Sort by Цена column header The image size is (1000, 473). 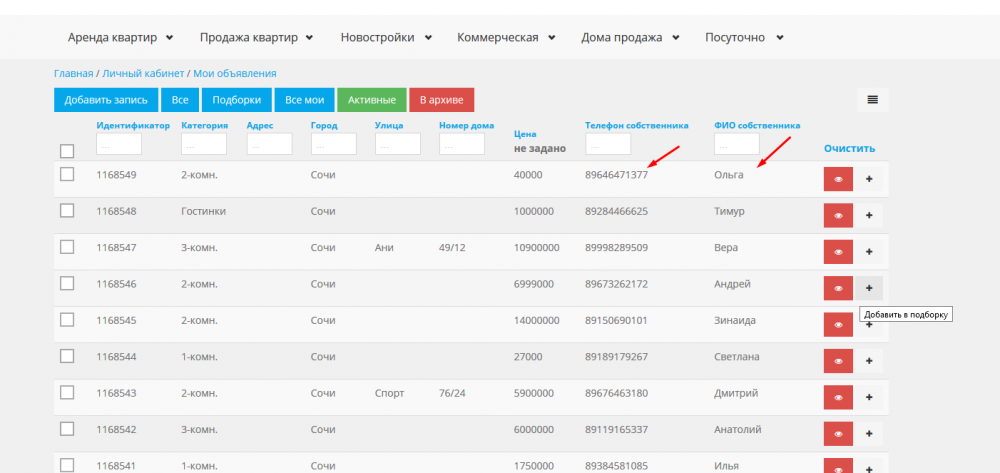tap(525, 133)
